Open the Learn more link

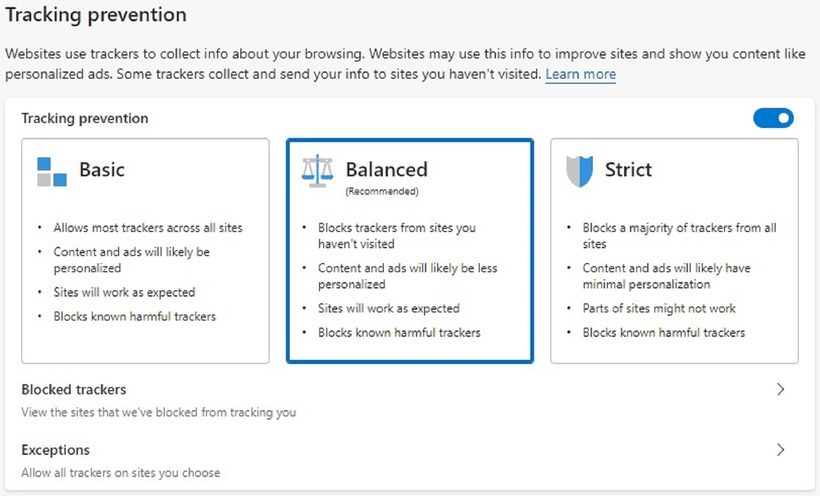pyautogui.click(x=580, y=74)
